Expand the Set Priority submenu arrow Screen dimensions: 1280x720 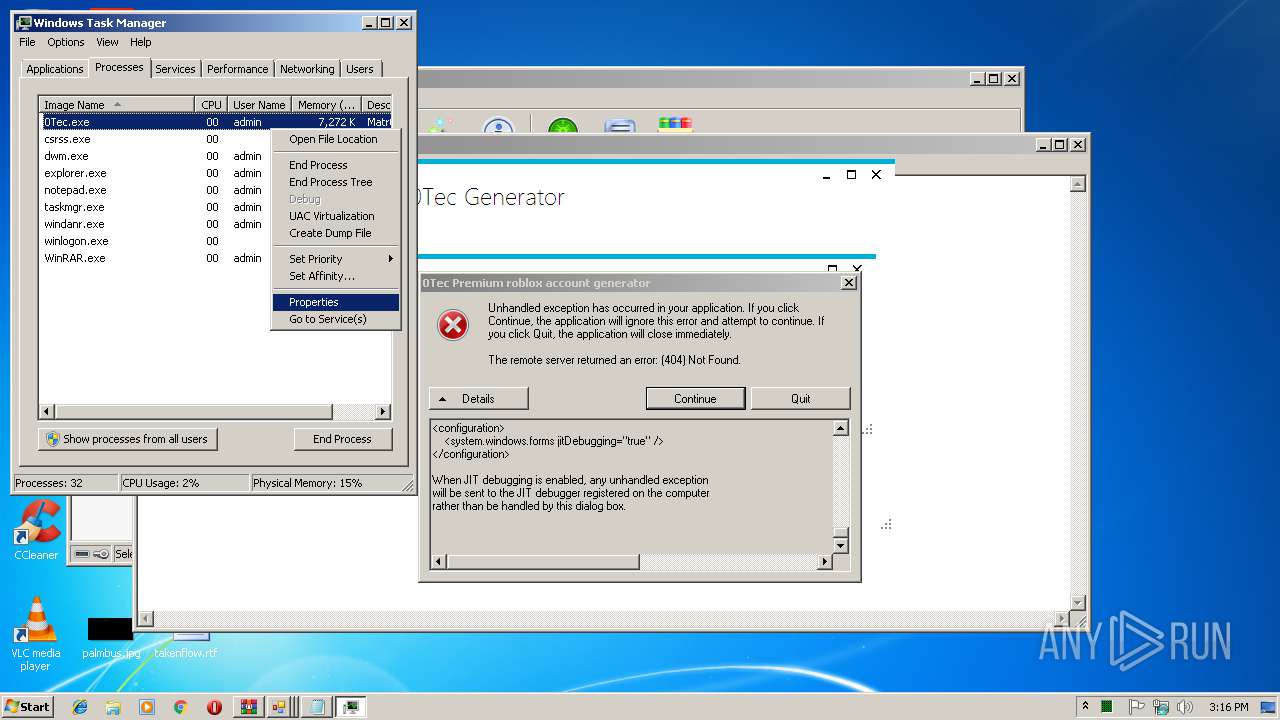[390, 259]
